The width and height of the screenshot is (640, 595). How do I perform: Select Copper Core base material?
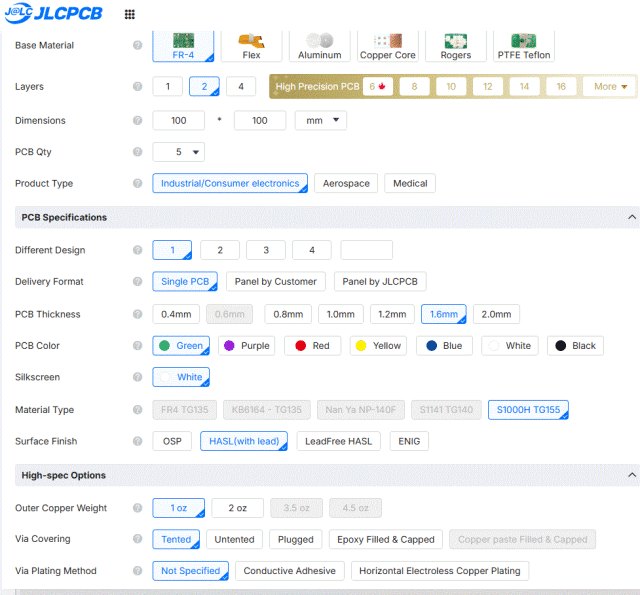coord(388,46)
